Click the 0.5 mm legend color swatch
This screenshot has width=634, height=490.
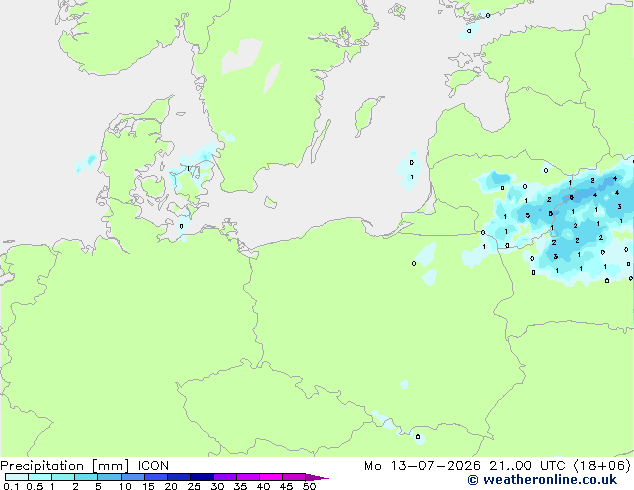click(40, 477)
